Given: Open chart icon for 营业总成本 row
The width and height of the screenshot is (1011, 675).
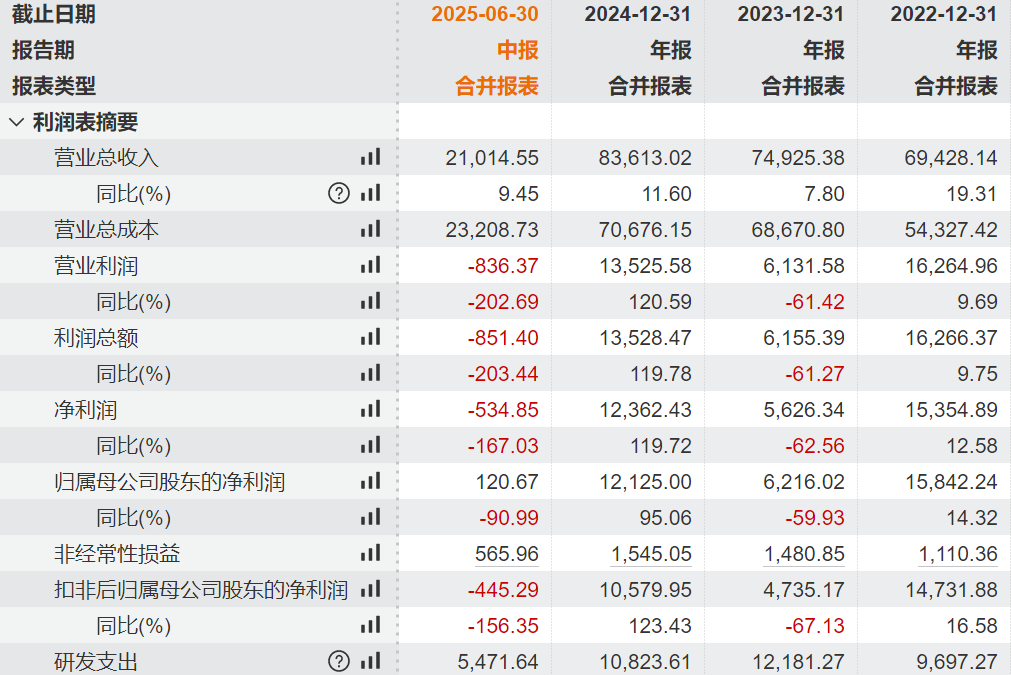Looking at the screenshot, I should 371,229.
